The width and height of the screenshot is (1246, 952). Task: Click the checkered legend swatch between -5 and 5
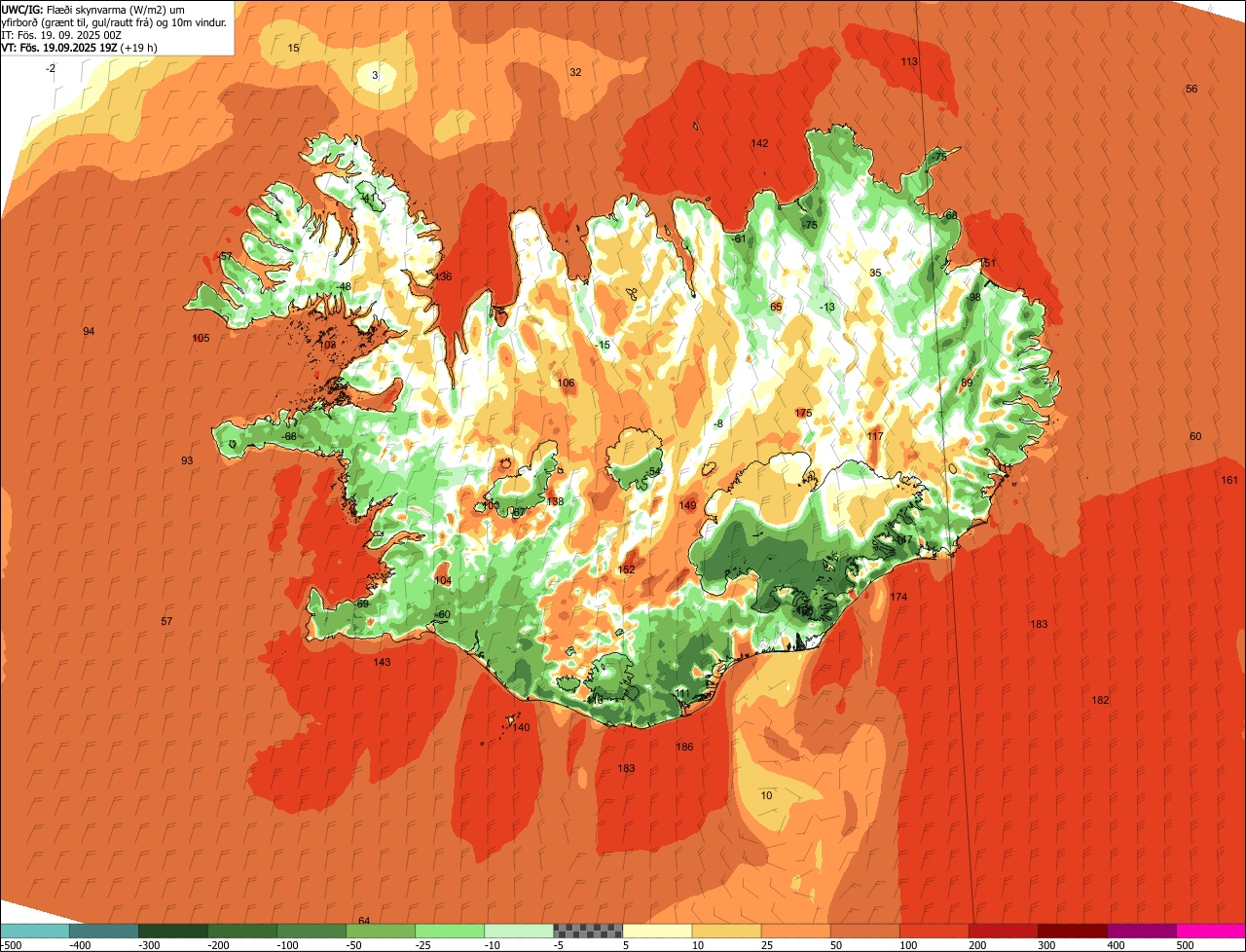point(588,931)
